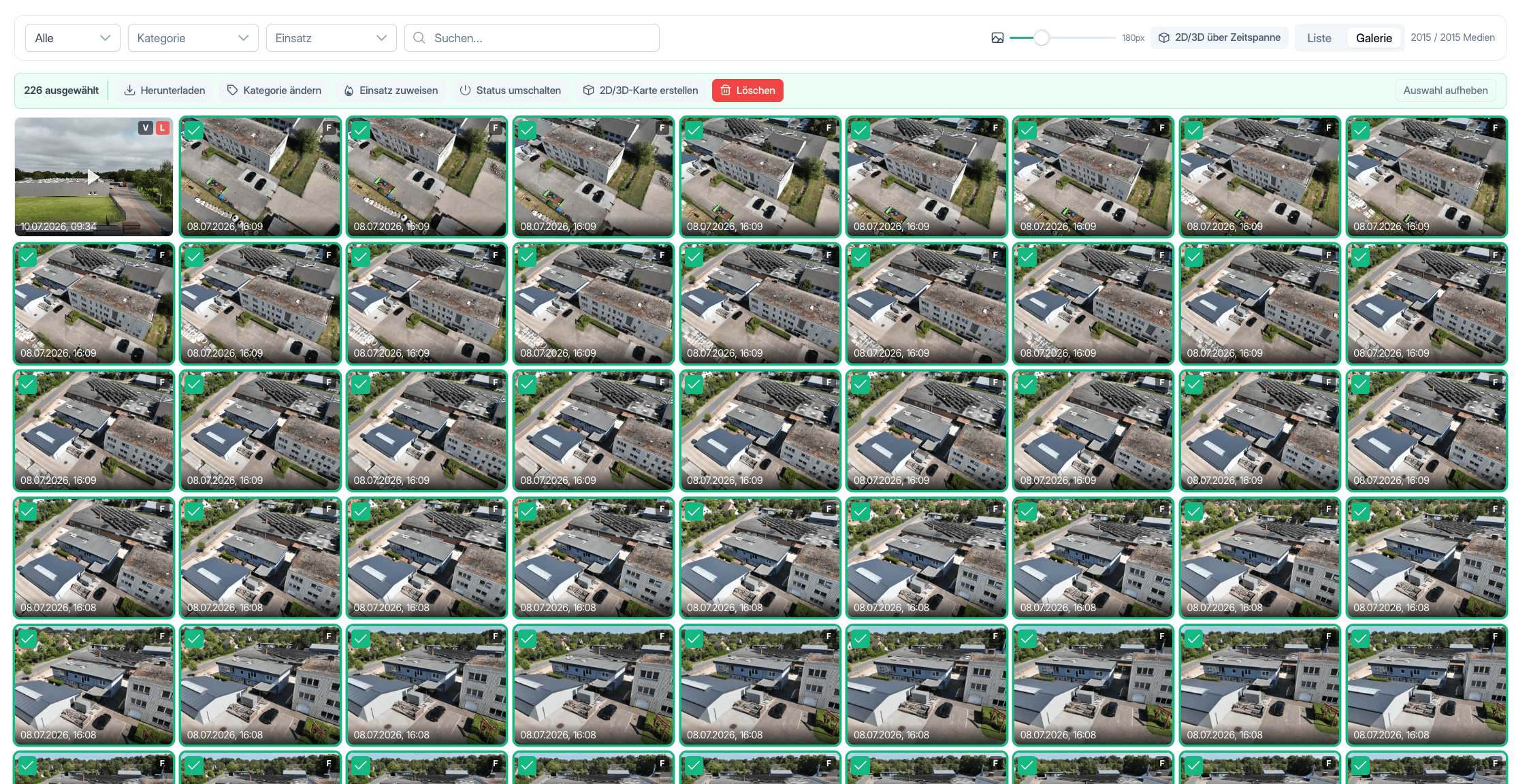The image size is (1514, 784).
Task: Uncheck the last photo in the top row
Action: [x=1361, y=130]
